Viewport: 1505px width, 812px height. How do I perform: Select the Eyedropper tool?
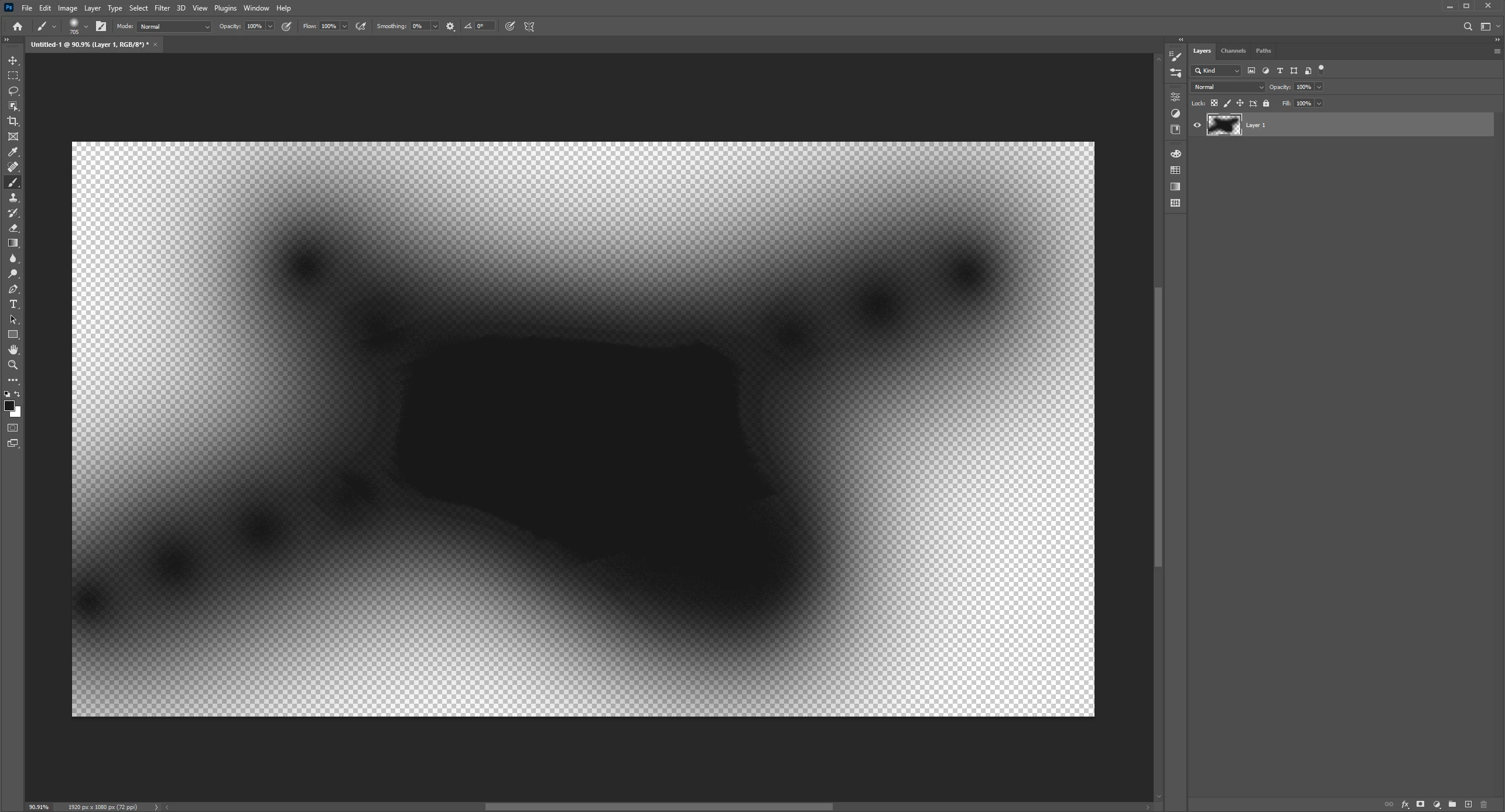pyautogui.click(x=13, y=152)
